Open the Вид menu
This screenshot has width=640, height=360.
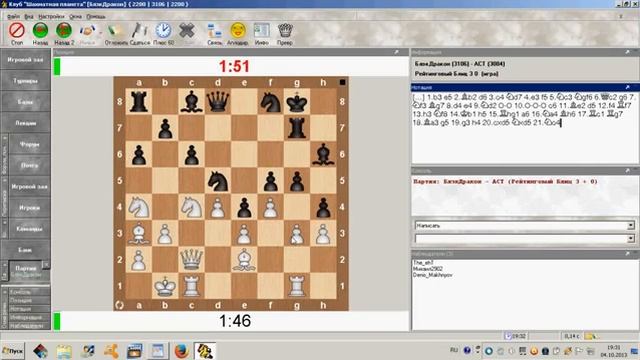[x=29, y=17]
